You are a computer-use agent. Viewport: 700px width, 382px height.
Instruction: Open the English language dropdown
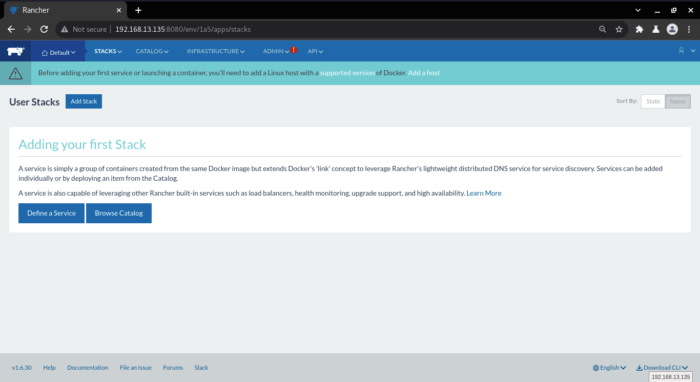tap(609, 368)
